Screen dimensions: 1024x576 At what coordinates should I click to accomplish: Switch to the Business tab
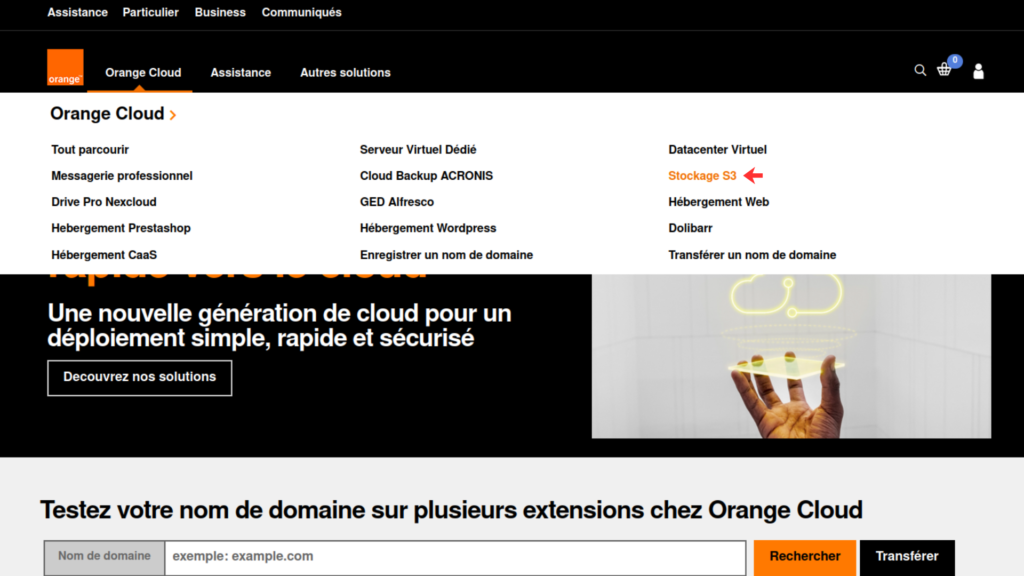coord(220,12)
